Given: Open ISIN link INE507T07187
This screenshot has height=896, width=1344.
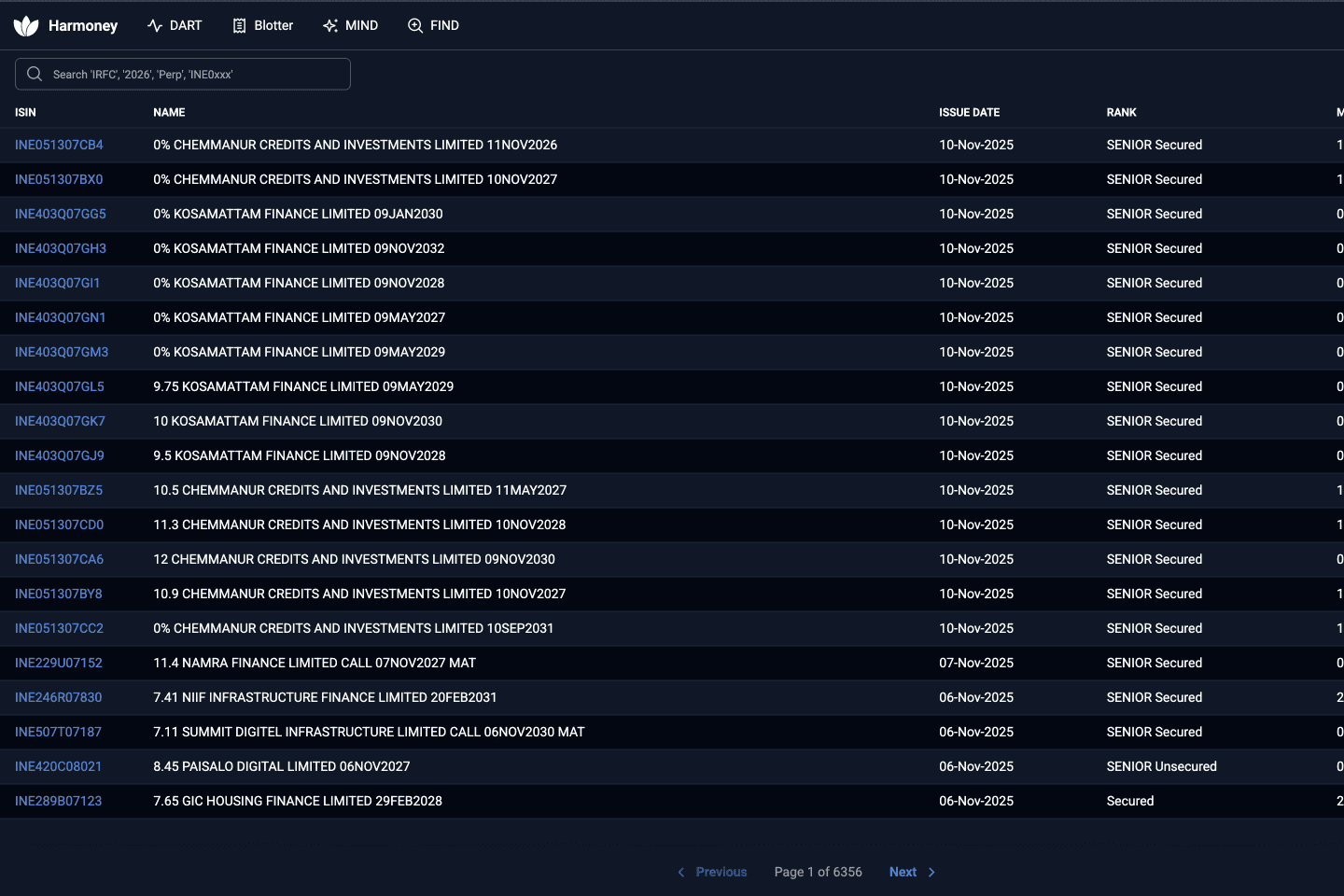Looking at the screenshot, I should tap(58, 732).
